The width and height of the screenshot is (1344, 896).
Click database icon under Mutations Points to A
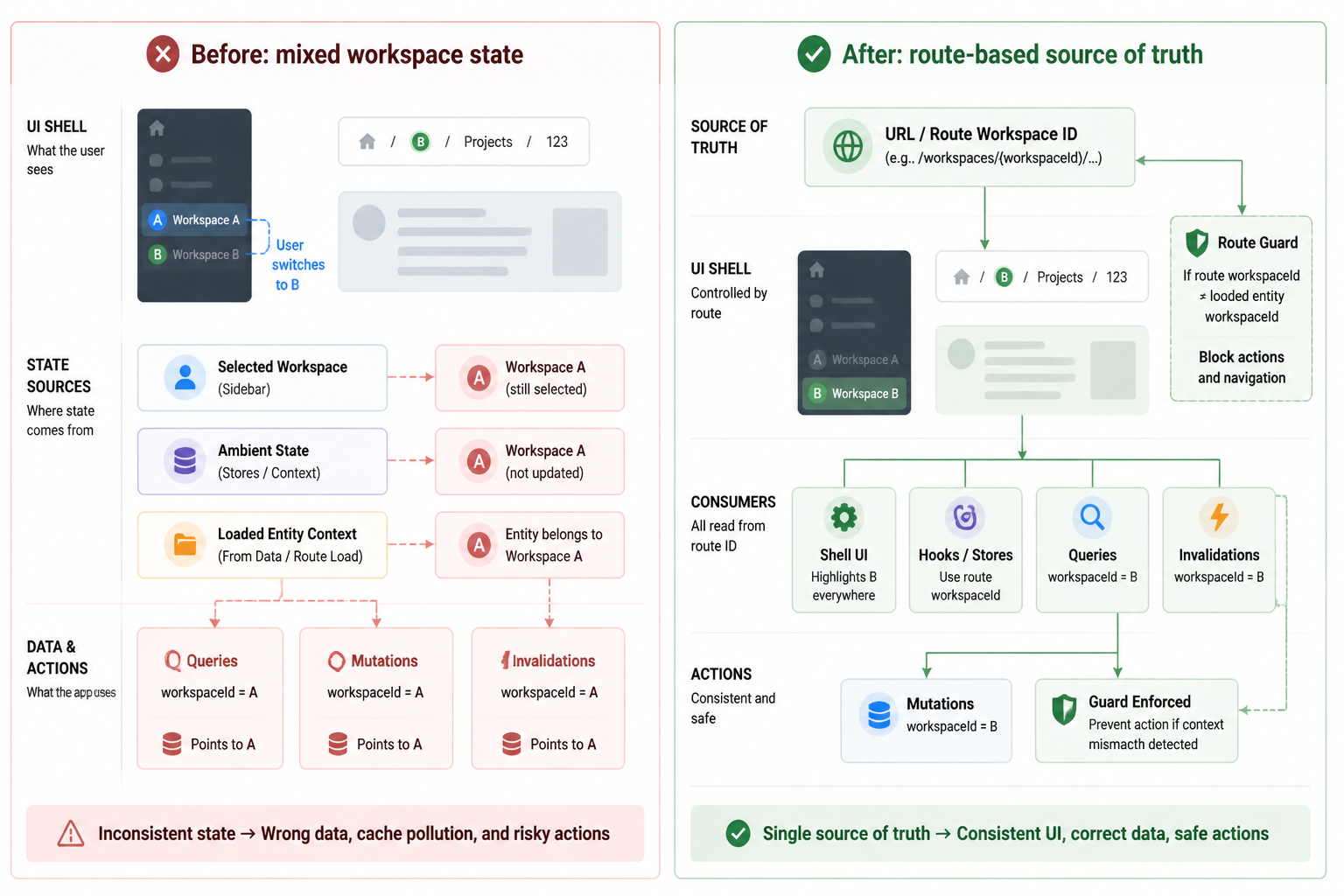tap(338, 744)
